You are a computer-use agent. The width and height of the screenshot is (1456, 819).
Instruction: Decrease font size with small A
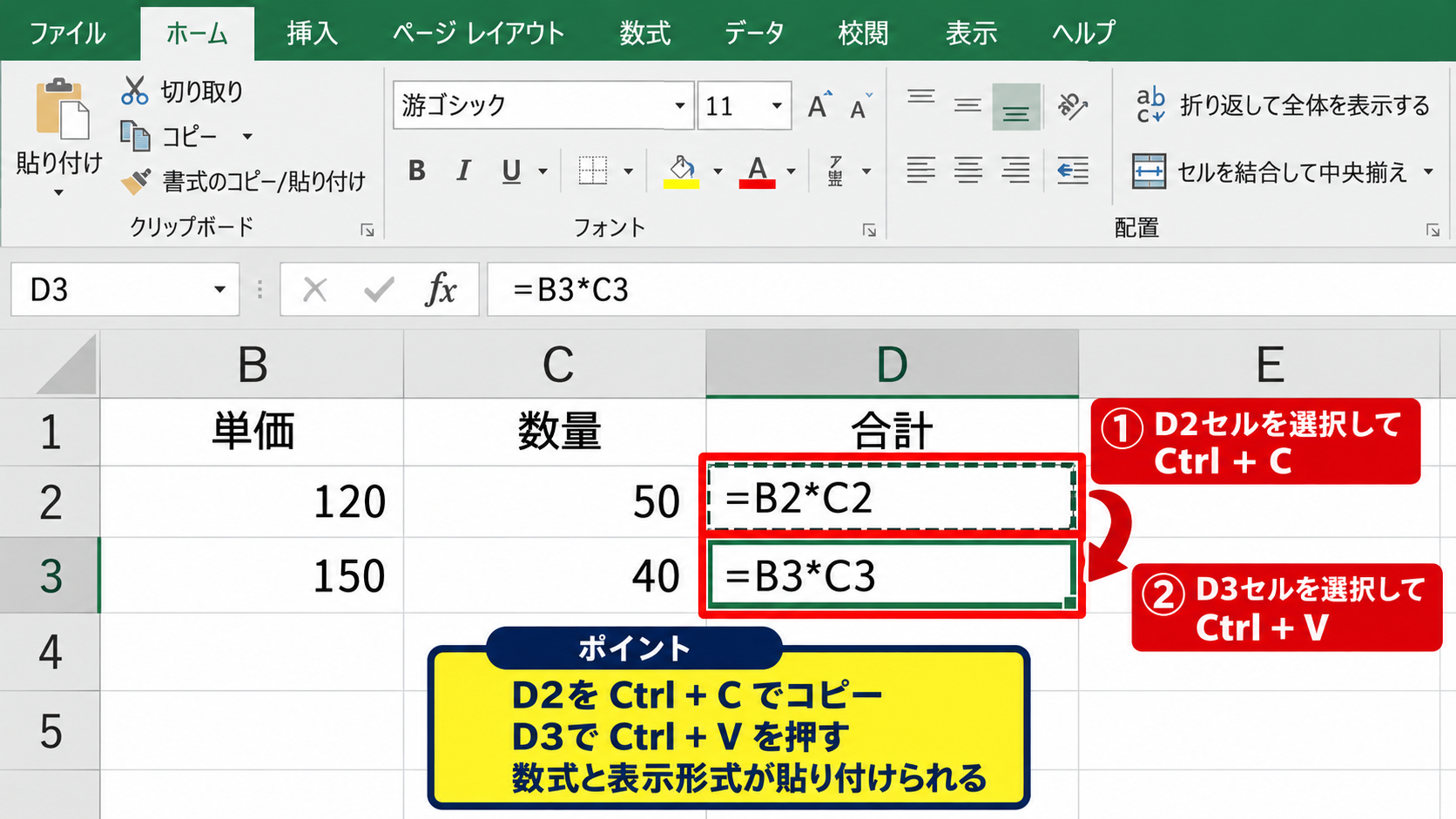coord(860,106)
